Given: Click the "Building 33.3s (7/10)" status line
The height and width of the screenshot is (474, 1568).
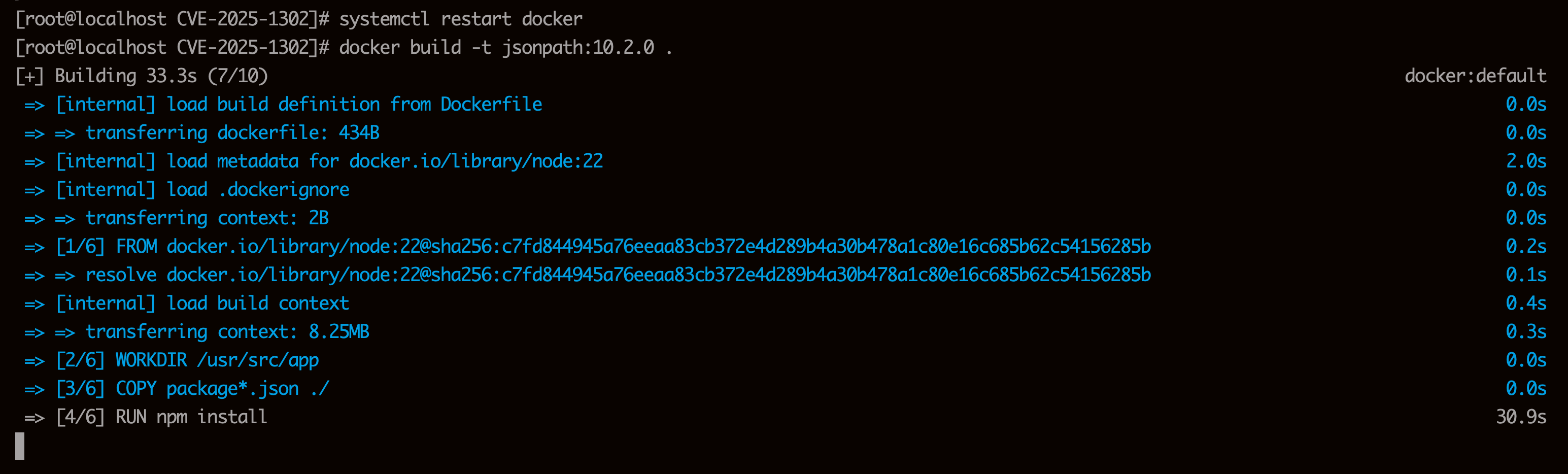Looking at the screenshot, I should 161,76.
